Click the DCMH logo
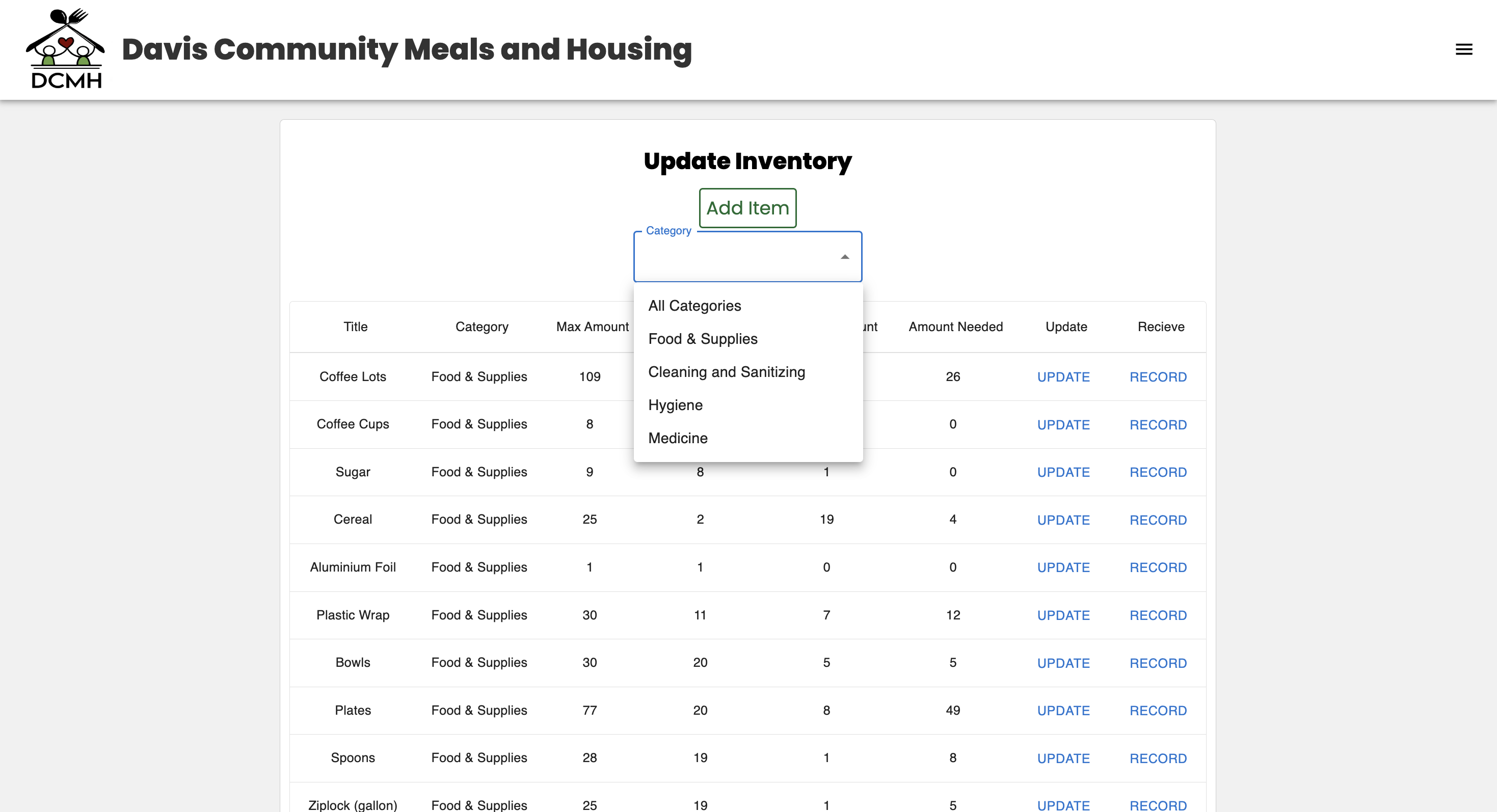 [x=66, y=49]
